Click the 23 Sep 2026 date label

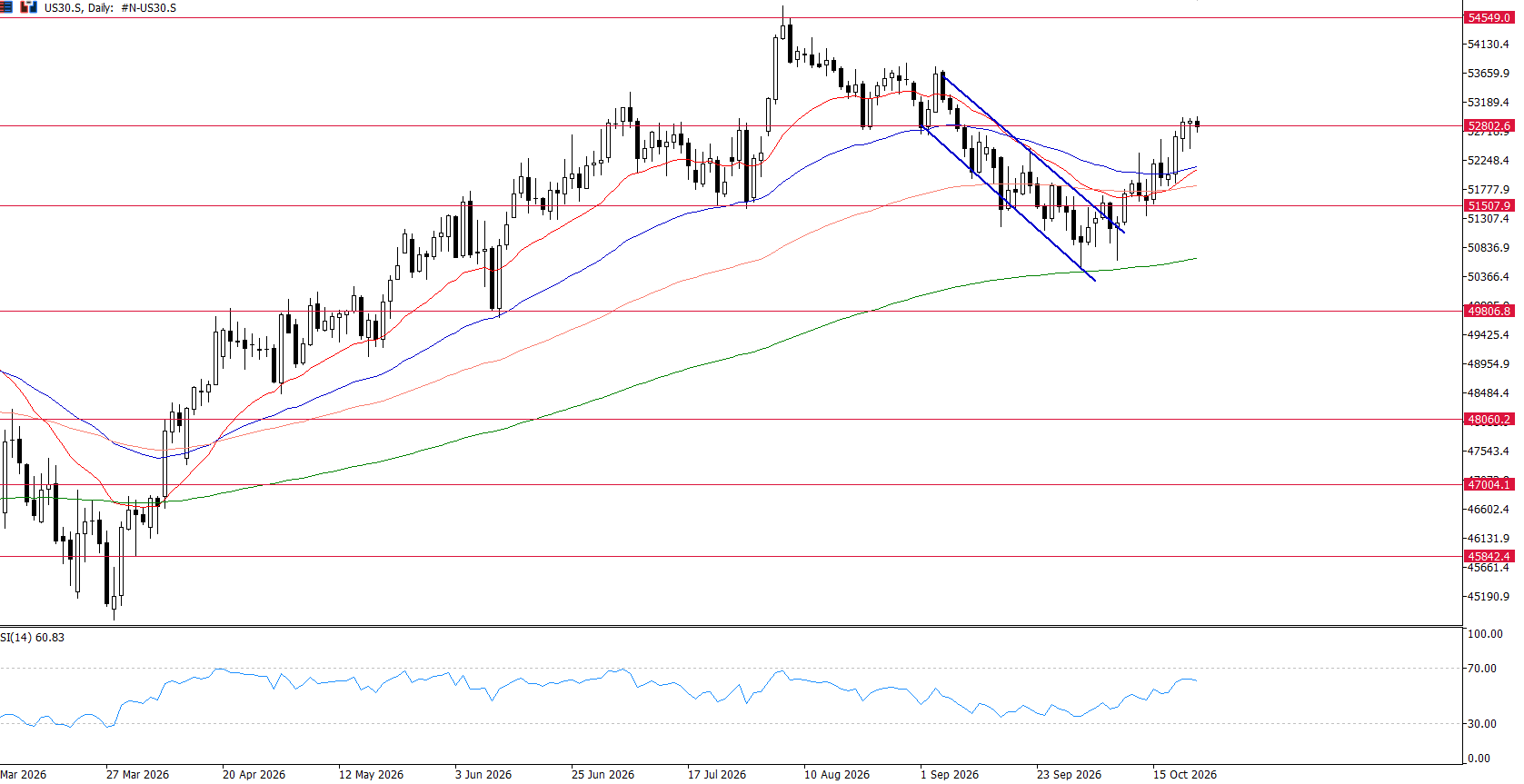tap(1069, 775)
